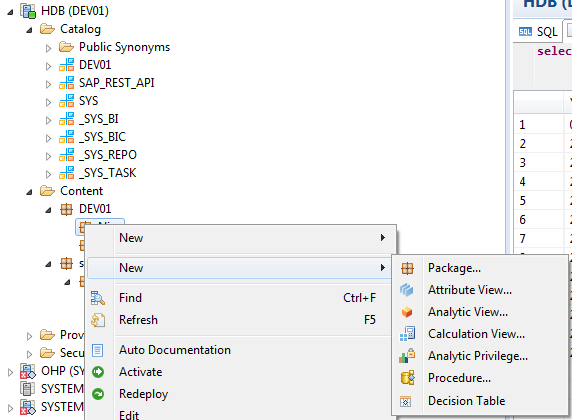
Task: Expand the DEV01 schema under Catalog
Action: point(48,66)
